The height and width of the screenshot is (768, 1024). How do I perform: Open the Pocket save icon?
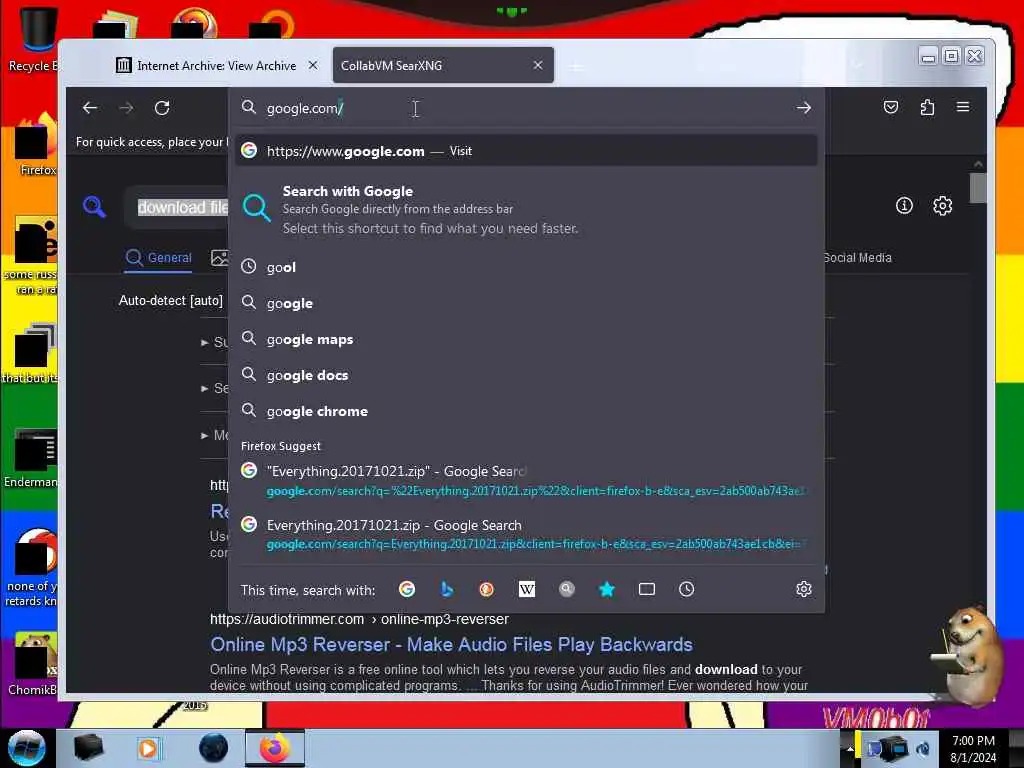891,107
